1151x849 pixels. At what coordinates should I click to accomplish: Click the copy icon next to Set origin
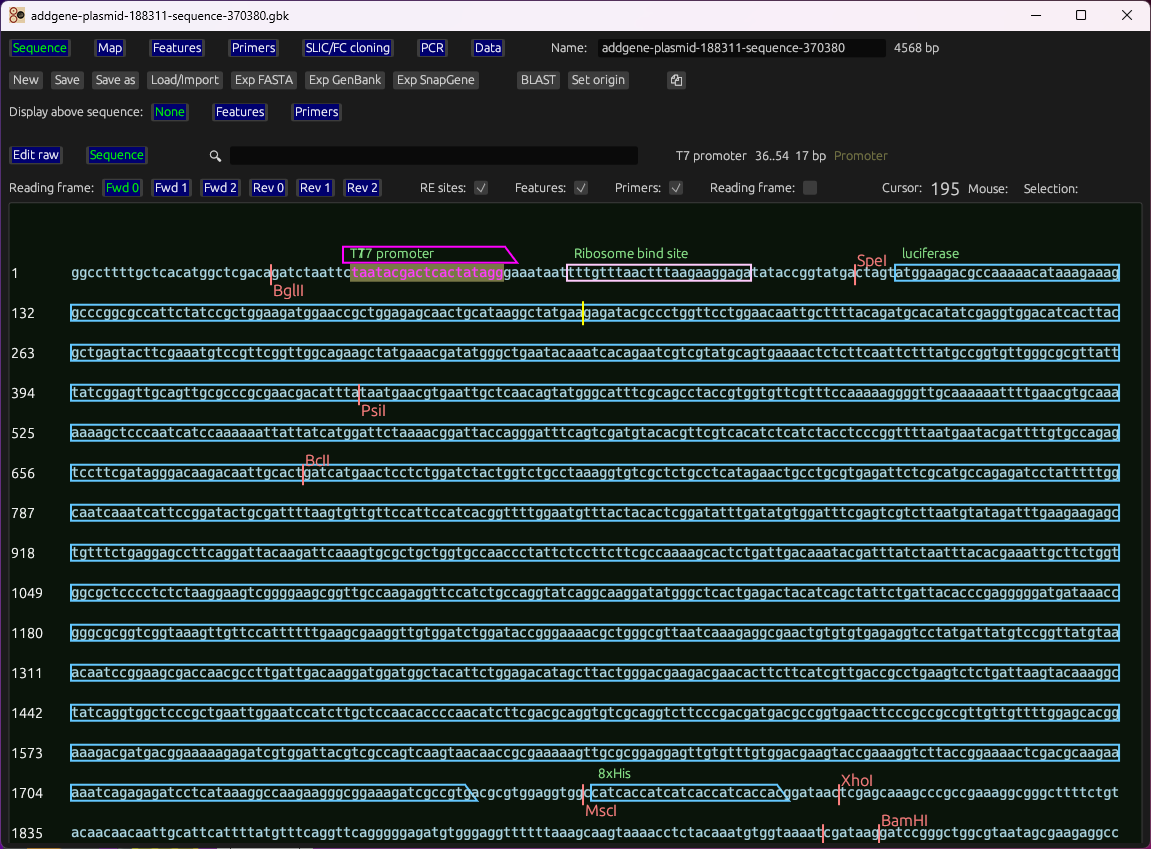point(677,80)
